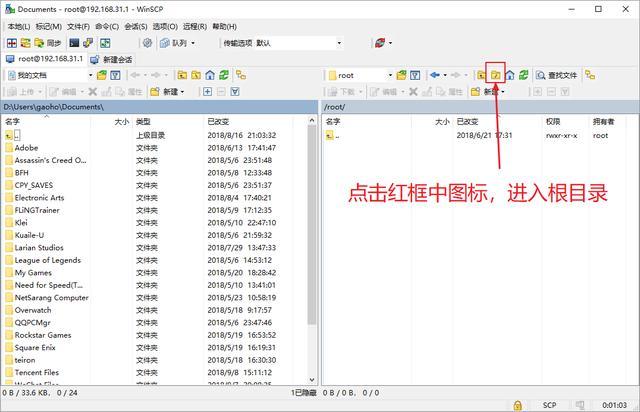
Task: Sort local files by 名字 column header
Action: point(46,121)
